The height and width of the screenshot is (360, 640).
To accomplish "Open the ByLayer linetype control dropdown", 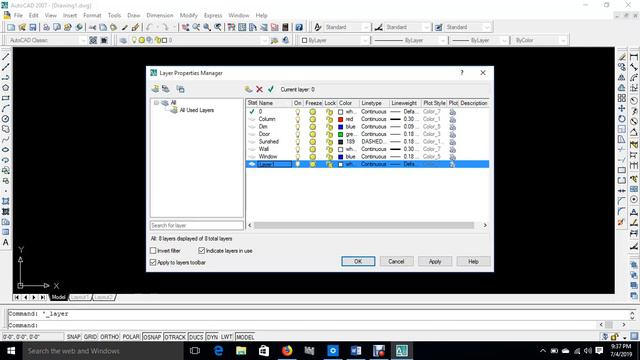I will [442, 40].
